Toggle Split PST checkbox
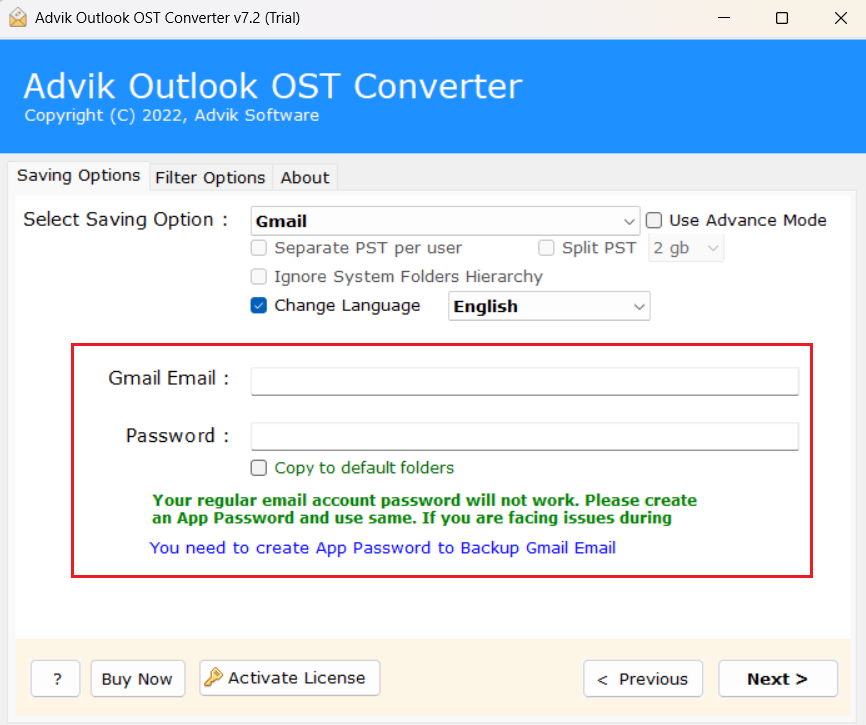This screenshot has height=725, width=866. click(x=546, y=248)
